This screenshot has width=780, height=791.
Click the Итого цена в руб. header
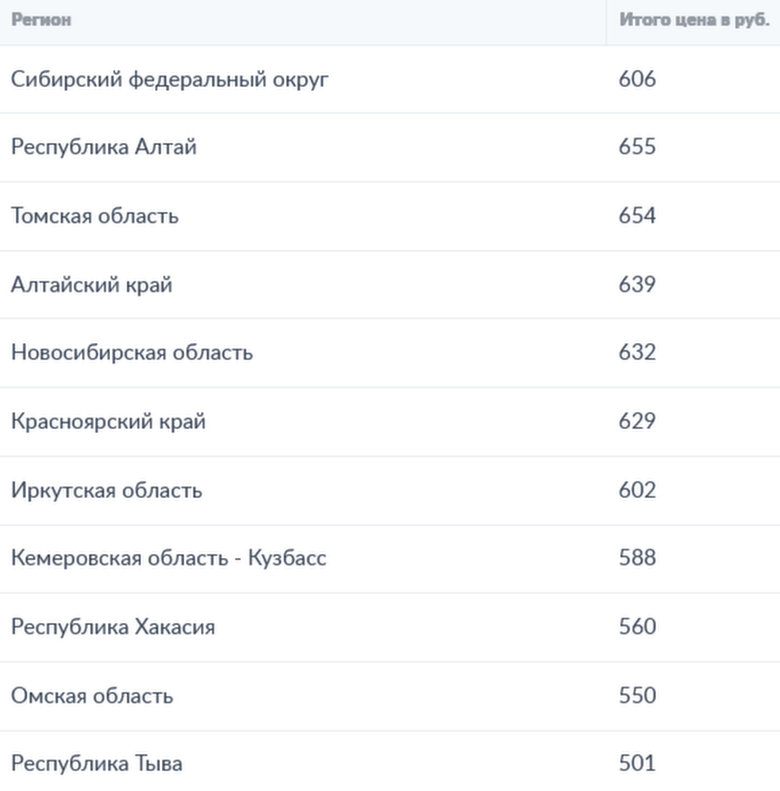point(694,20)
